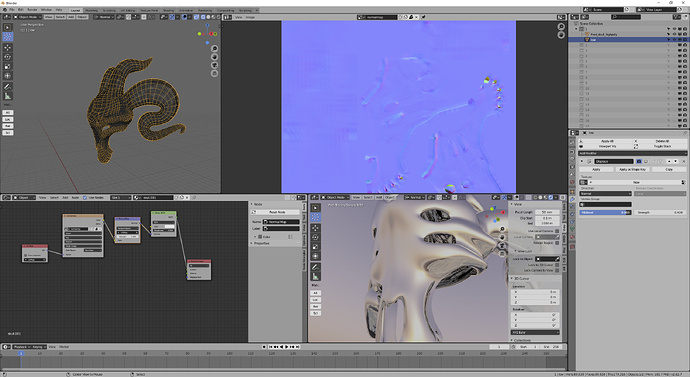690x377 pixels.
Task: Click the Apply All button
Action: [607, 141]
